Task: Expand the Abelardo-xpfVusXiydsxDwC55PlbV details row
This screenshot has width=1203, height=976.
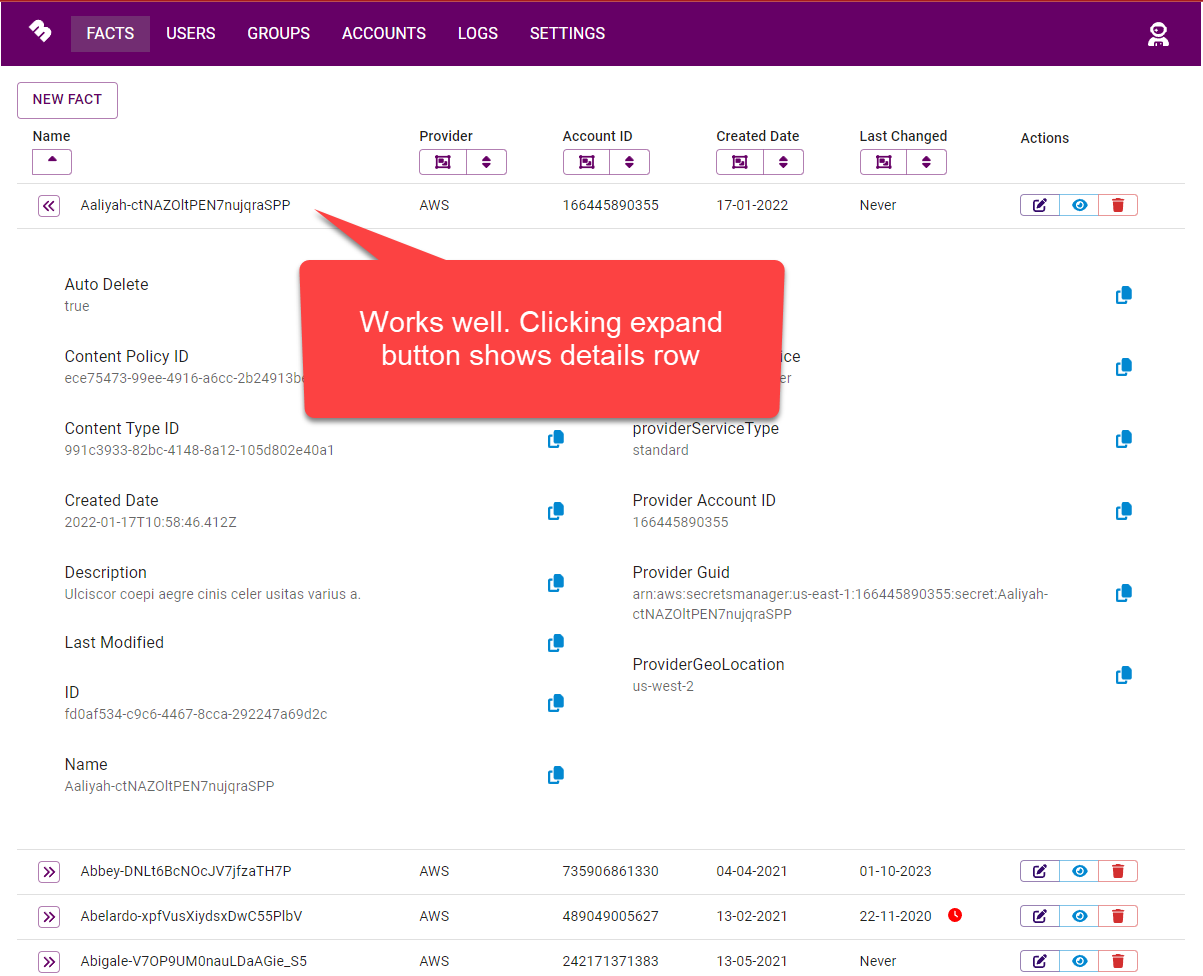Action: pos(49,917)
